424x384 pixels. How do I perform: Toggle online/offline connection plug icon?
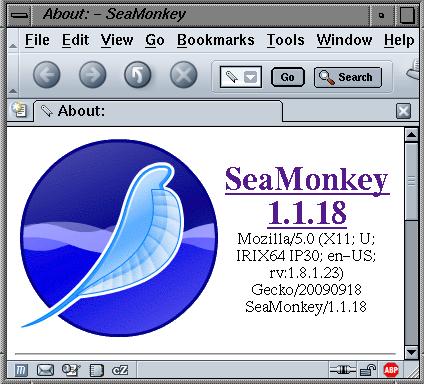(x=343, y=369)
